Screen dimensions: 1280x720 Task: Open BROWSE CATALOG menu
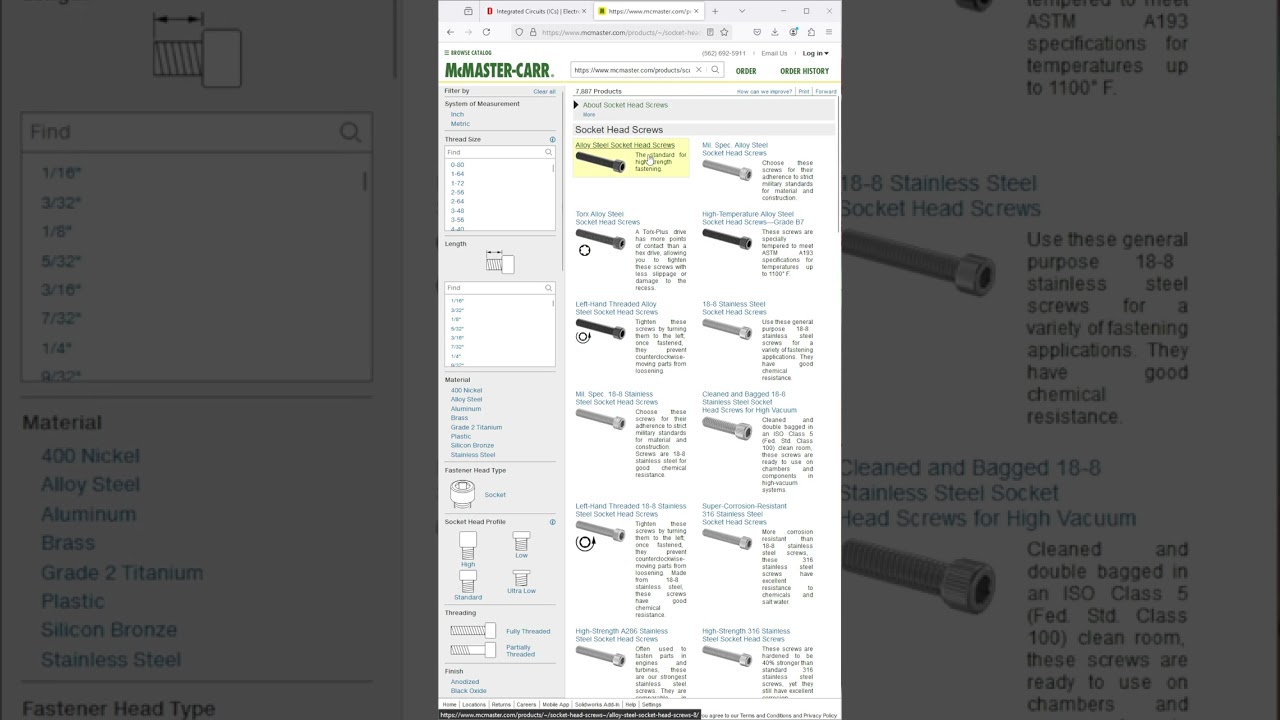(468, 53)
